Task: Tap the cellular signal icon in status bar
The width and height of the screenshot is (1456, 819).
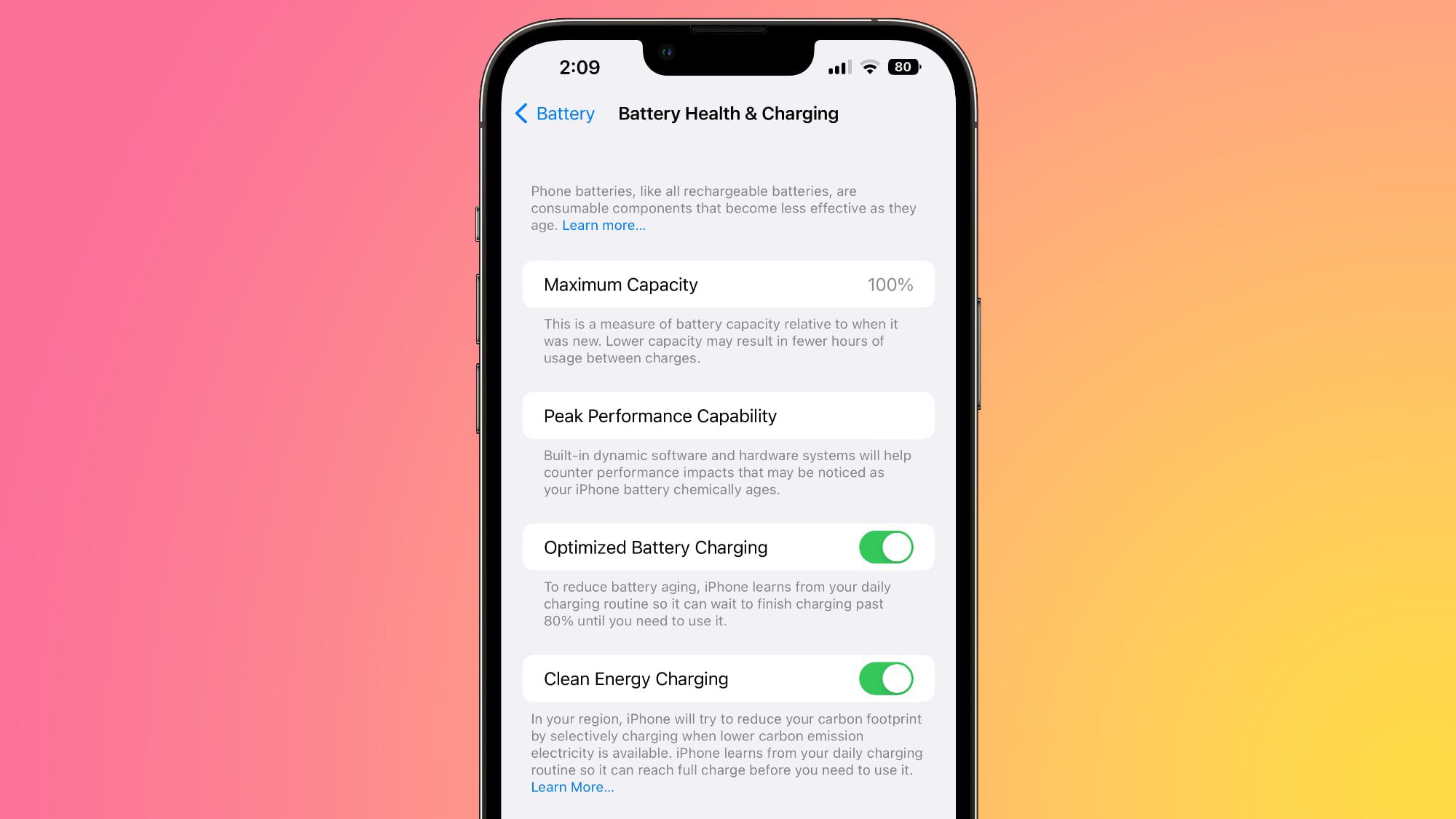Action: coord(837,67)
